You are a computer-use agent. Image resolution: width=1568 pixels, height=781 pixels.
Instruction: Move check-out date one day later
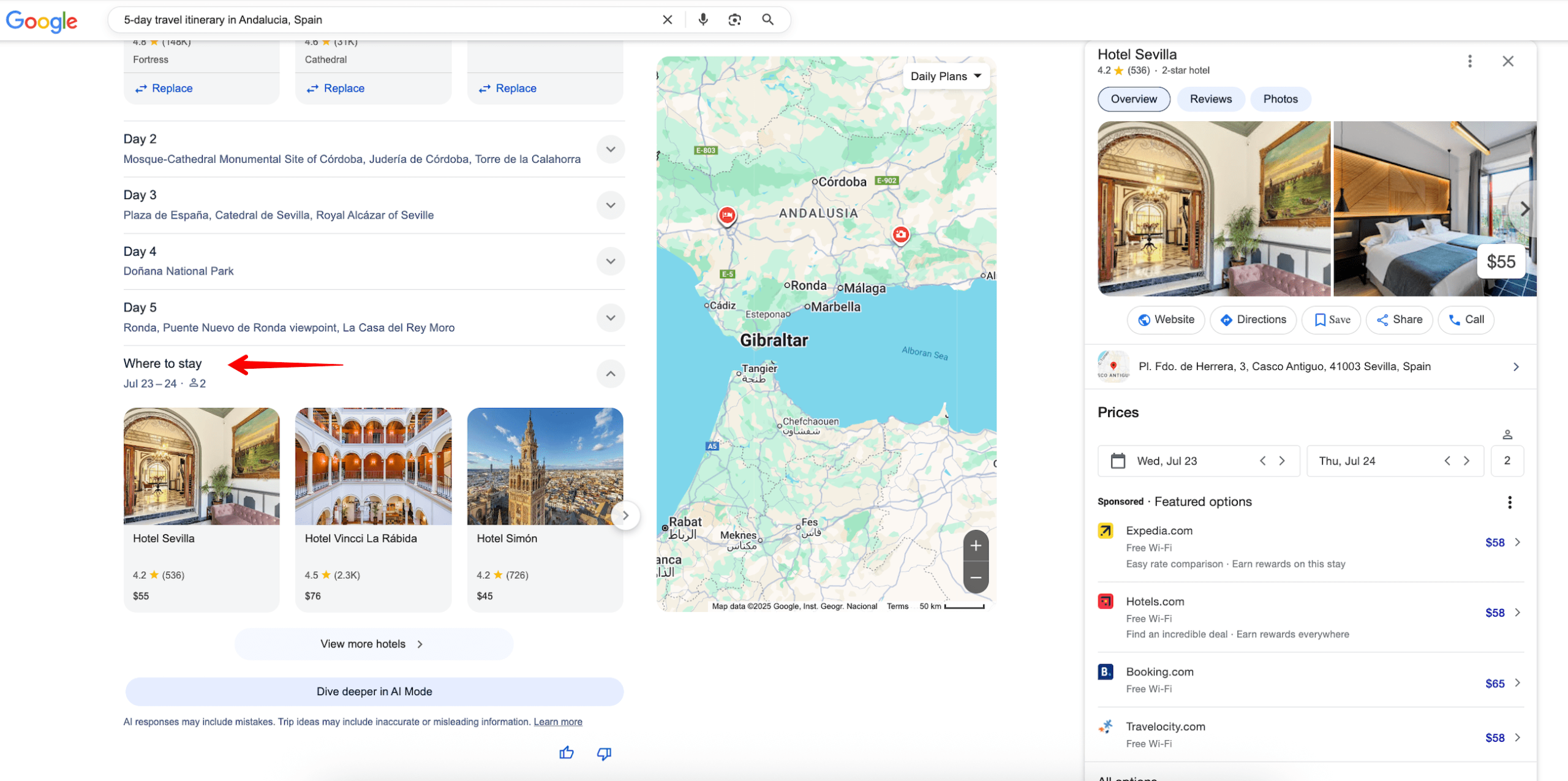1467,461
